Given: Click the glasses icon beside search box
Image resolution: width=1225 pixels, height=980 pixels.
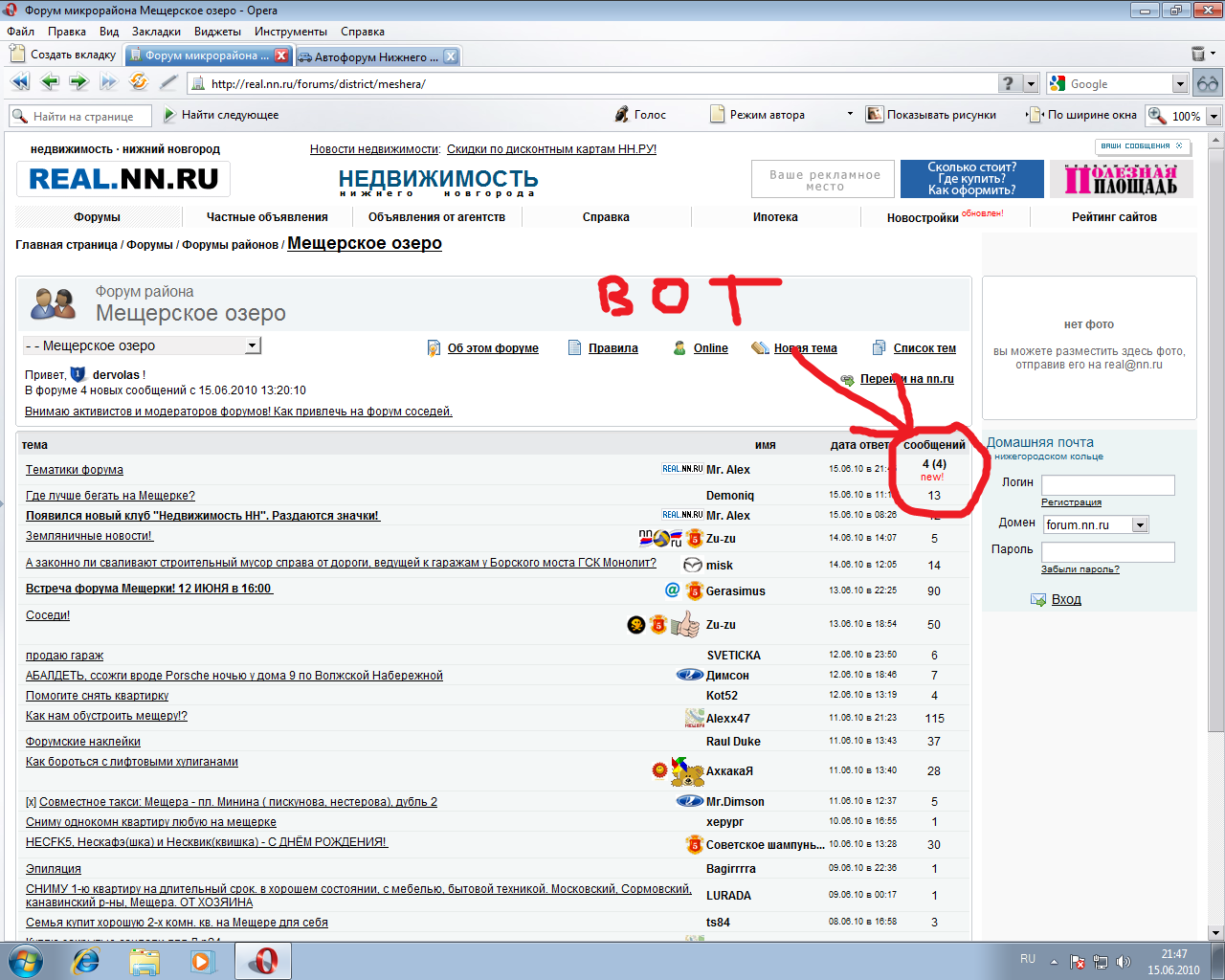Looking at the screenshot, I should point(1208,83).
